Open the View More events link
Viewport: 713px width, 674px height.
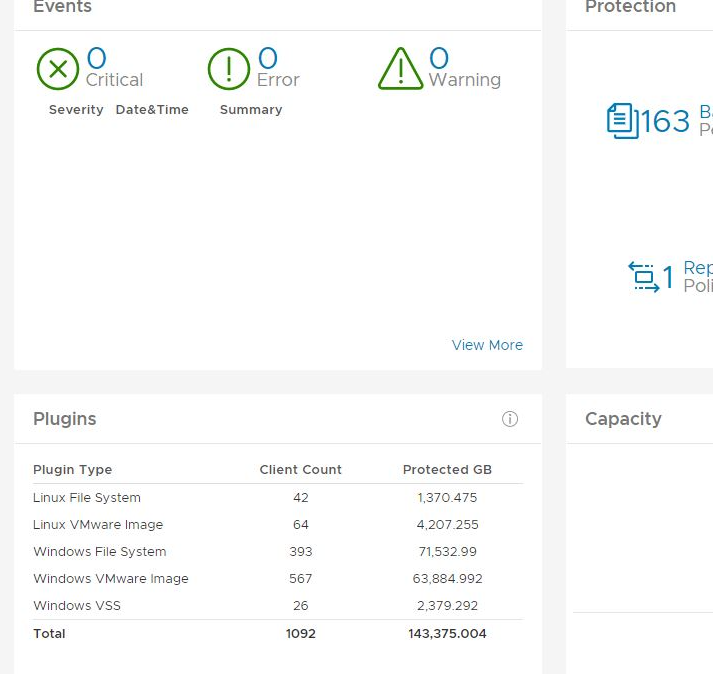point(487,345)
